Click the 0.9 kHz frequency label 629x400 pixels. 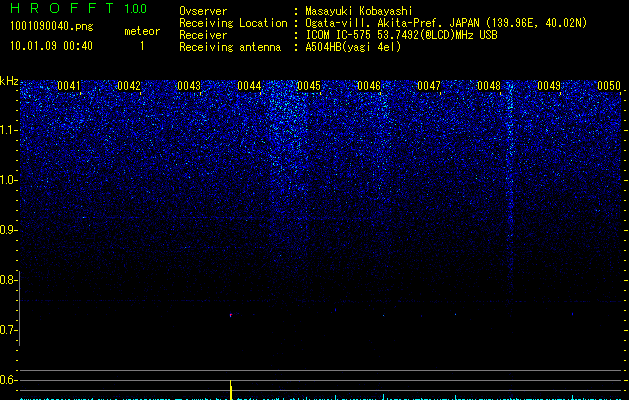tap(8, 230)
